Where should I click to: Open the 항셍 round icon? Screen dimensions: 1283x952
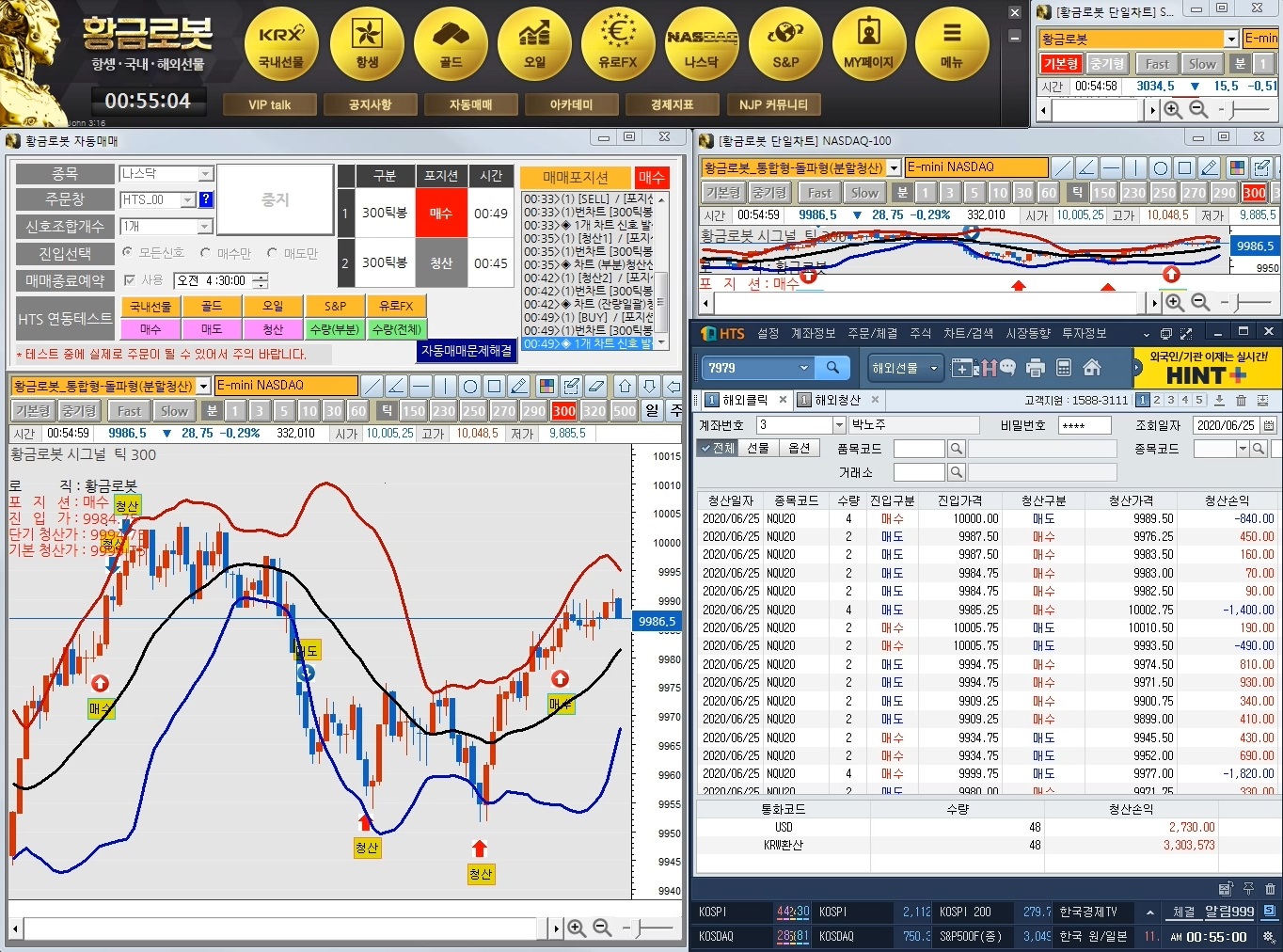tap(366, 44)
